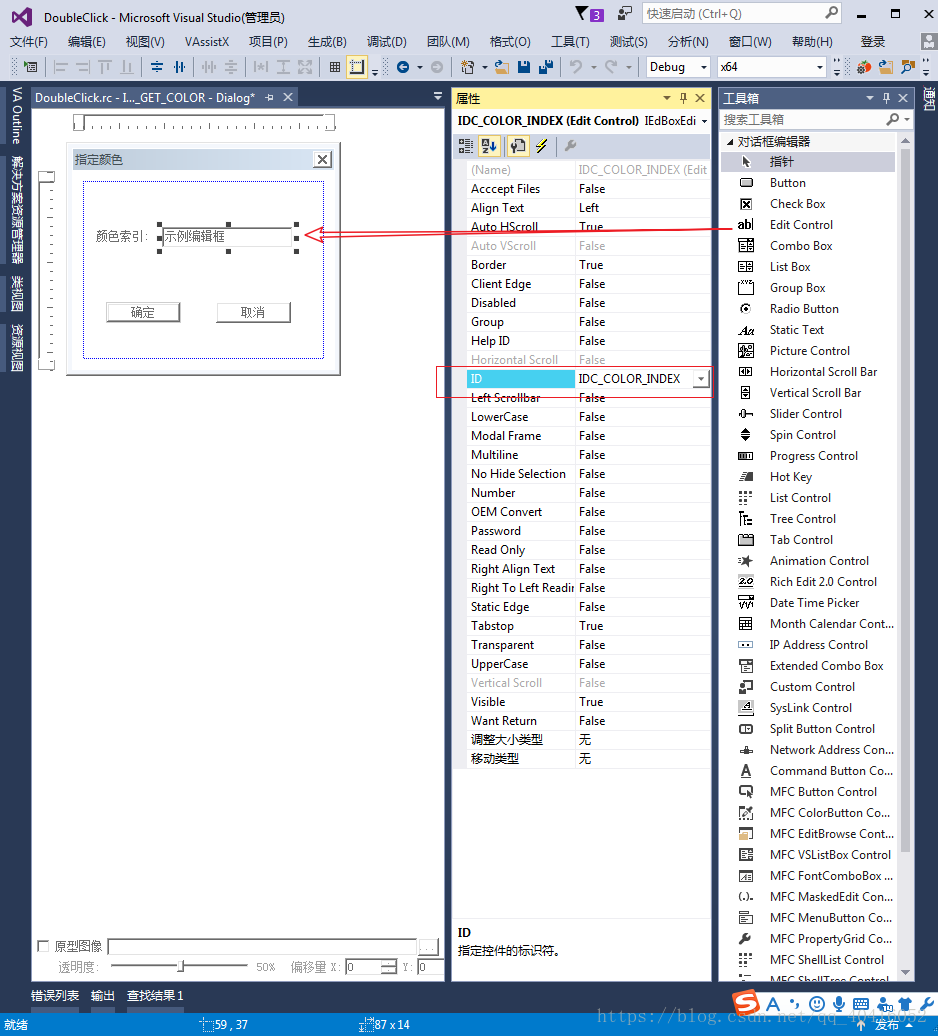Click the Read Only property row
938x1036 pixels.
coord(587,550)
